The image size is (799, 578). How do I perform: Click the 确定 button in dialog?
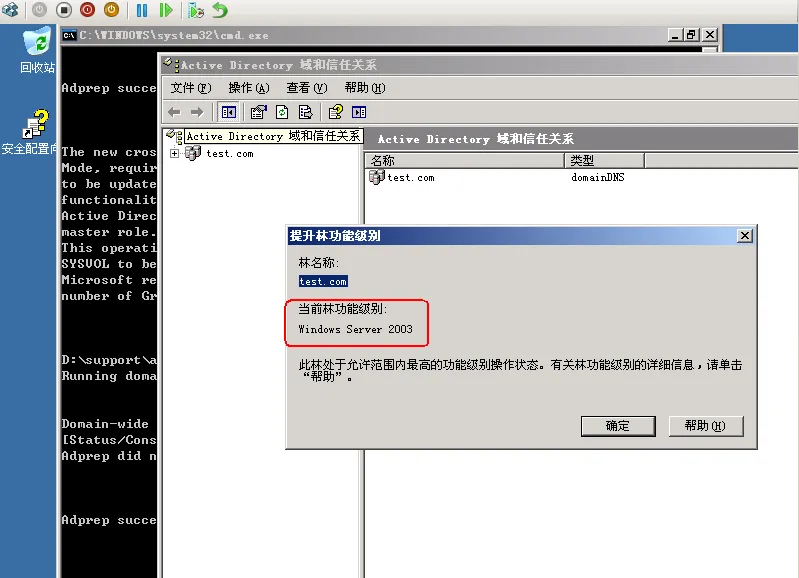(x=618, y=426)
